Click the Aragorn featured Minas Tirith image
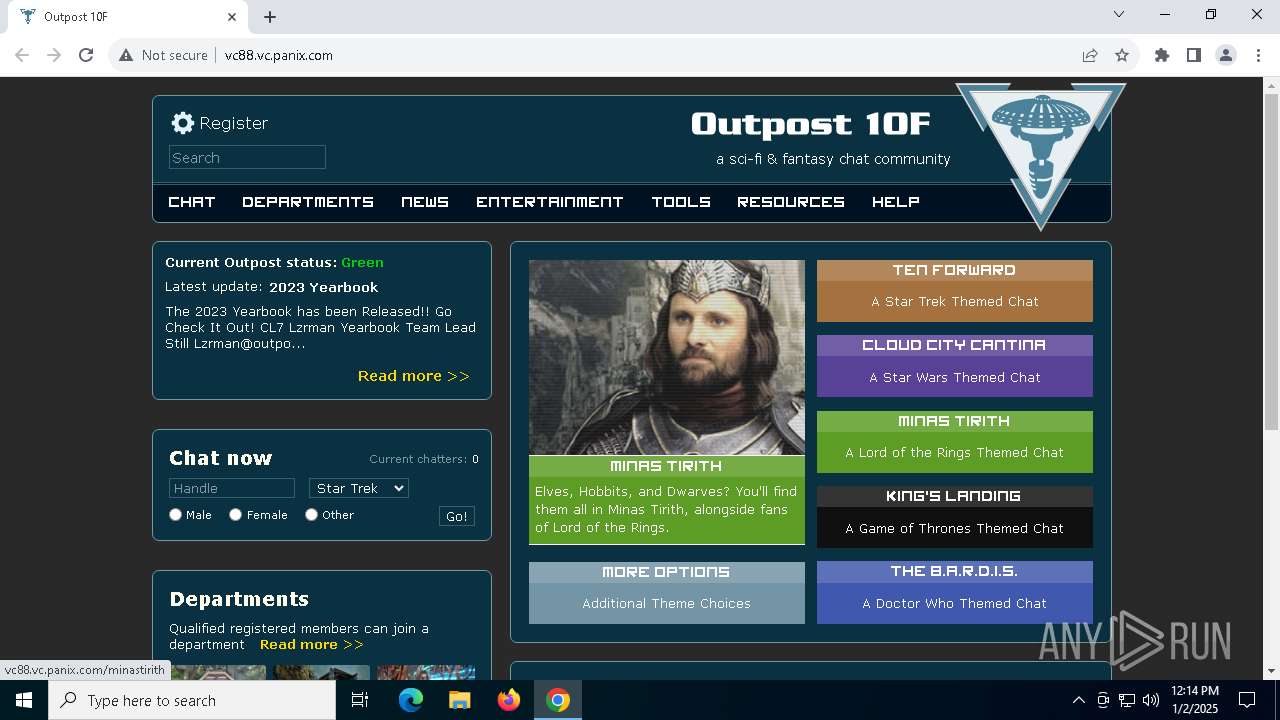The image size is (1280, 720). 667,358
